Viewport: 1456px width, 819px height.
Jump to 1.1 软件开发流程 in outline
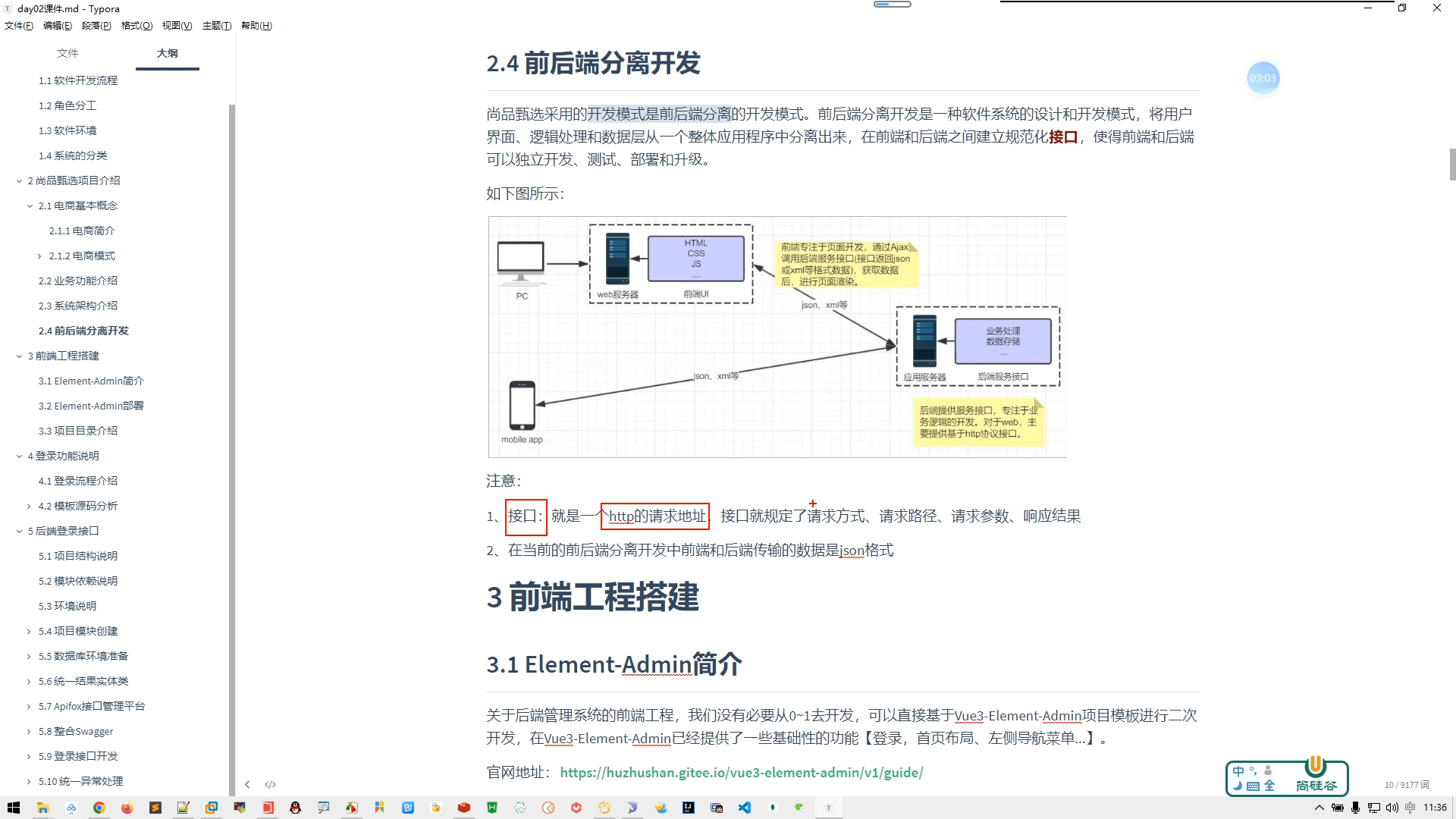78,80
